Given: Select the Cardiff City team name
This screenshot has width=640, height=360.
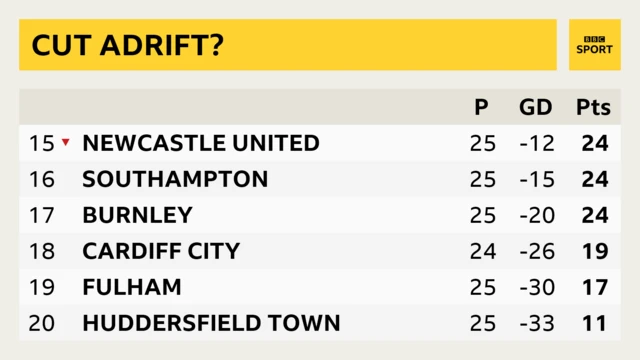Looking at the screenshot, I should click(x=161, y=251).
